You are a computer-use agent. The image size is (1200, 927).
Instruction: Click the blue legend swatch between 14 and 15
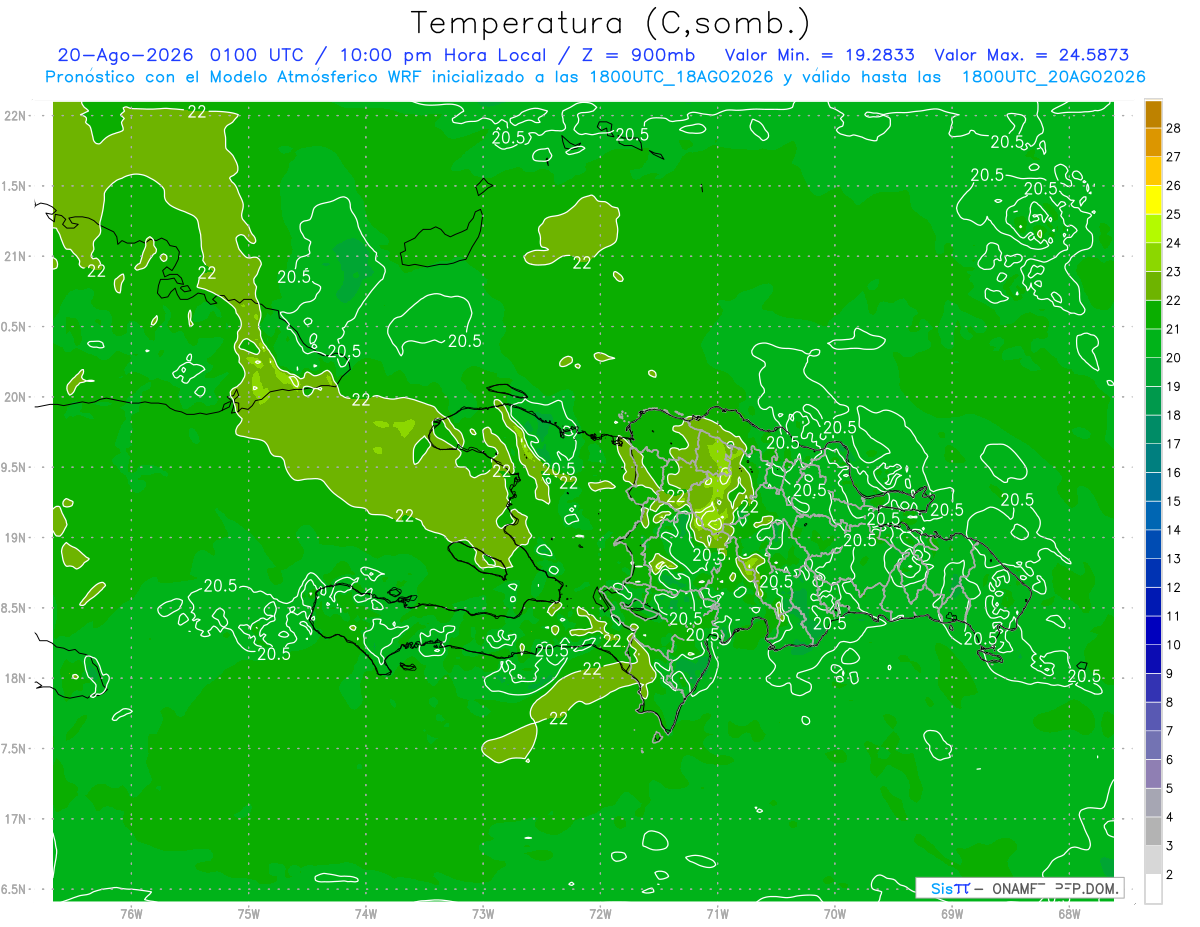[x=1153, y=515]
